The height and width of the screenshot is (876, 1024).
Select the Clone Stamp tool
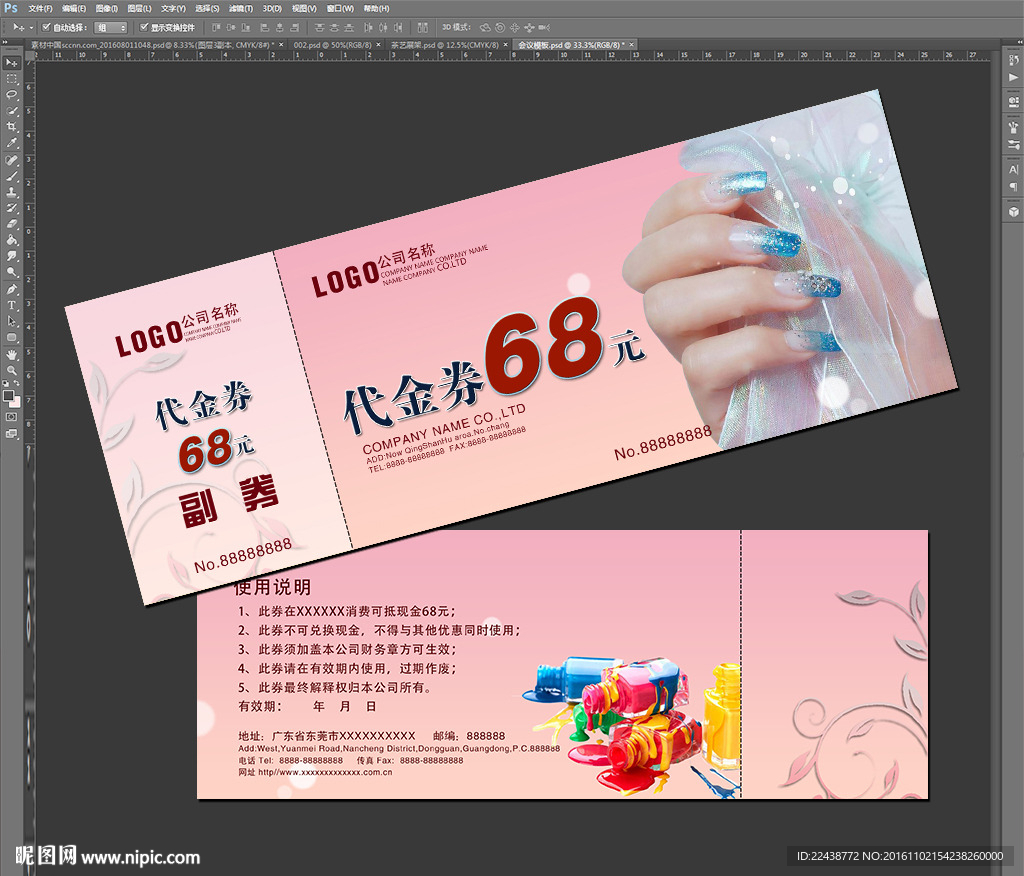[x=12, y=192]
